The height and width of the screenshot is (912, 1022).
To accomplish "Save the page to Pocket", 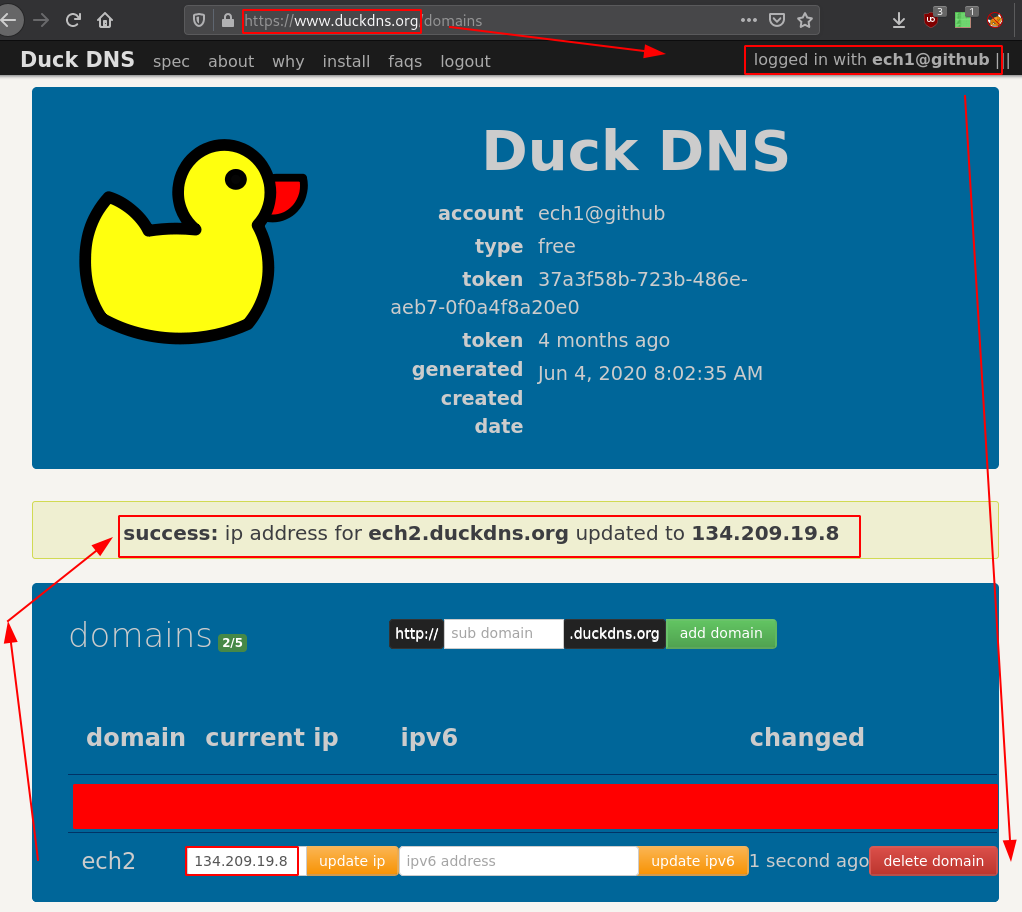I will (777, 20).
